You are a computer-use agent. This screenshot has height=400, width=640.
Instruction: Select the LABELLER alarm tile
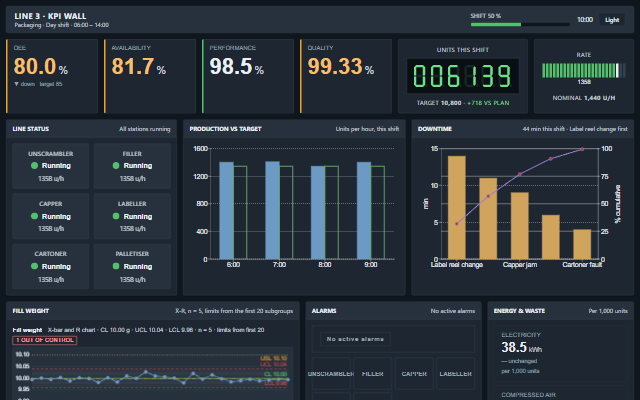pos(456,373)
